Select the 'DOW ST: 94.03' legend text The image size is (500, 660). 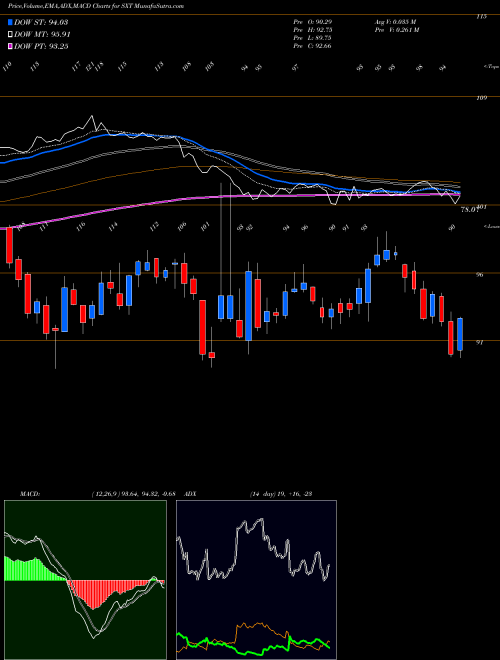41,23
